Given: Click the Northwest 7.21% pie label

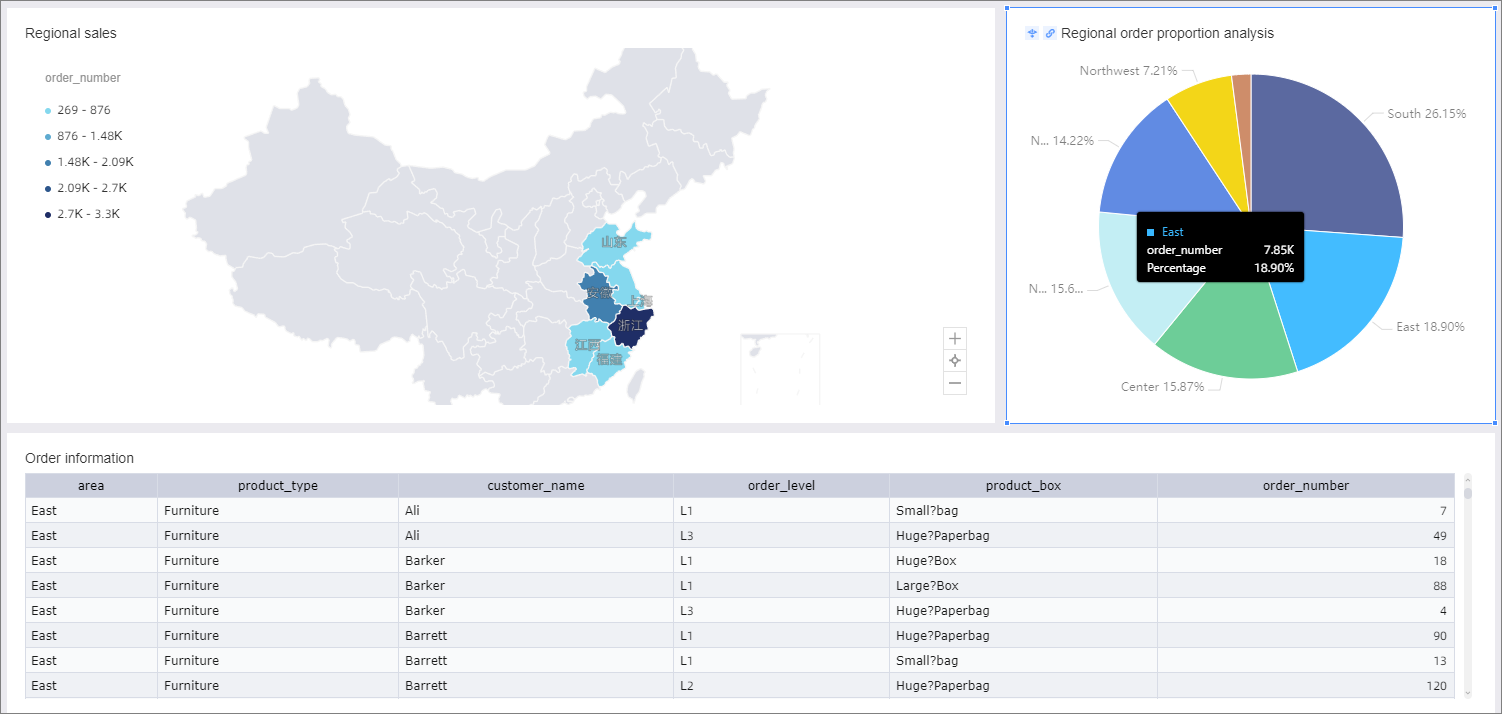Looking at the screenshot, I should click(x=1128, y=71).
